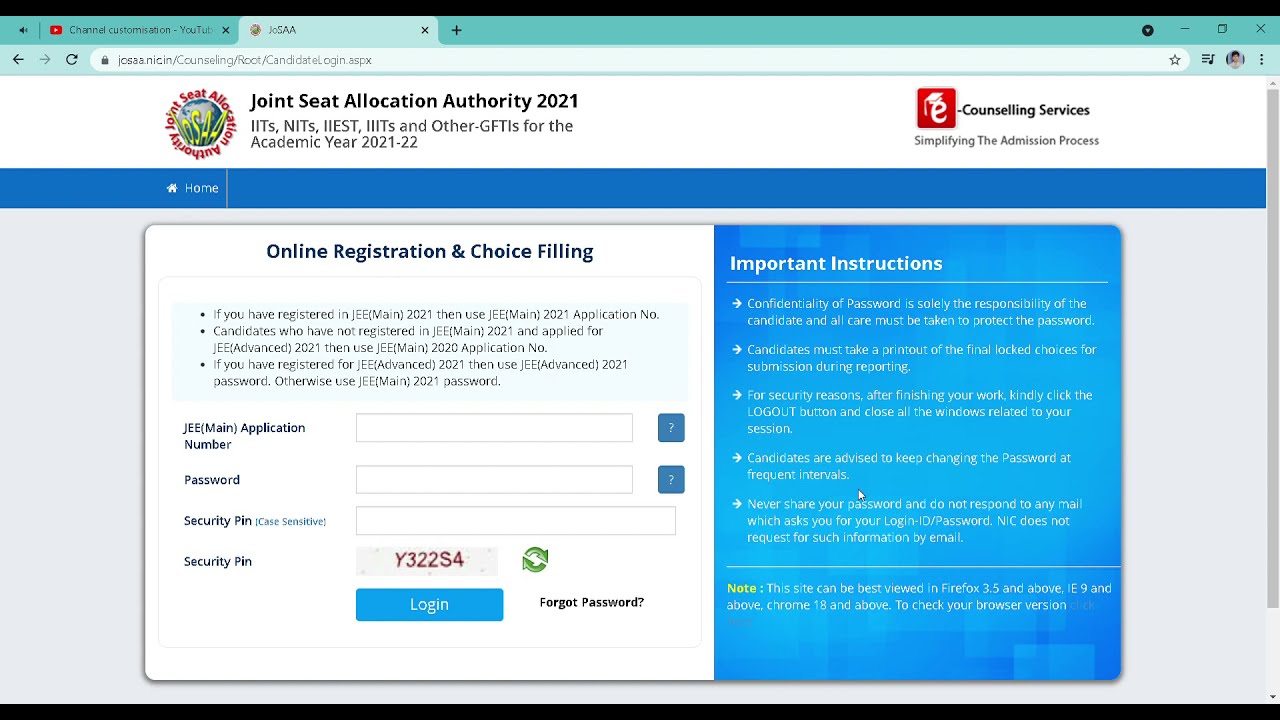Click the page vertical scrollbar
Viewport: 1280px width, 720px height.
1273,350
